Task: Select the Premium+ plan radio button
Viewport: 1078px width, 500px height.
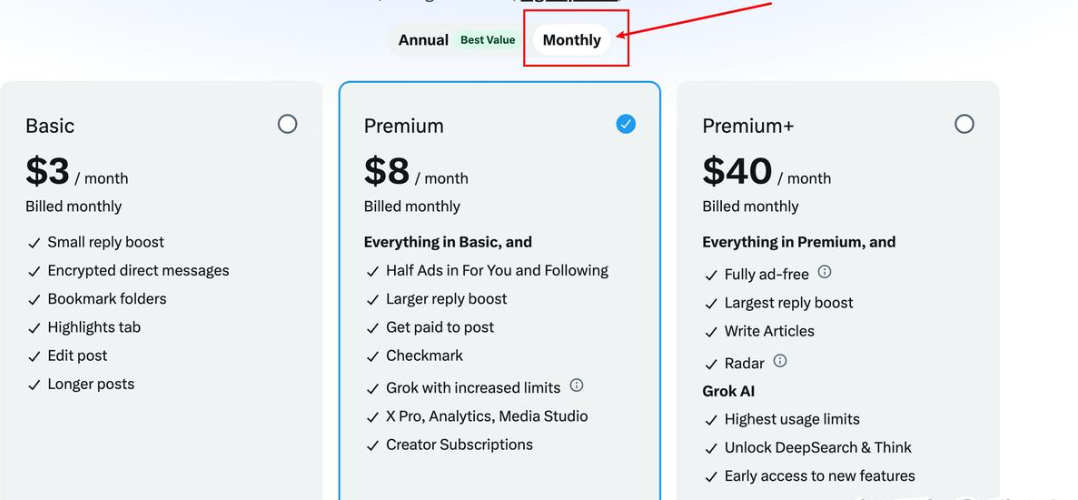Action: (964, 124)
